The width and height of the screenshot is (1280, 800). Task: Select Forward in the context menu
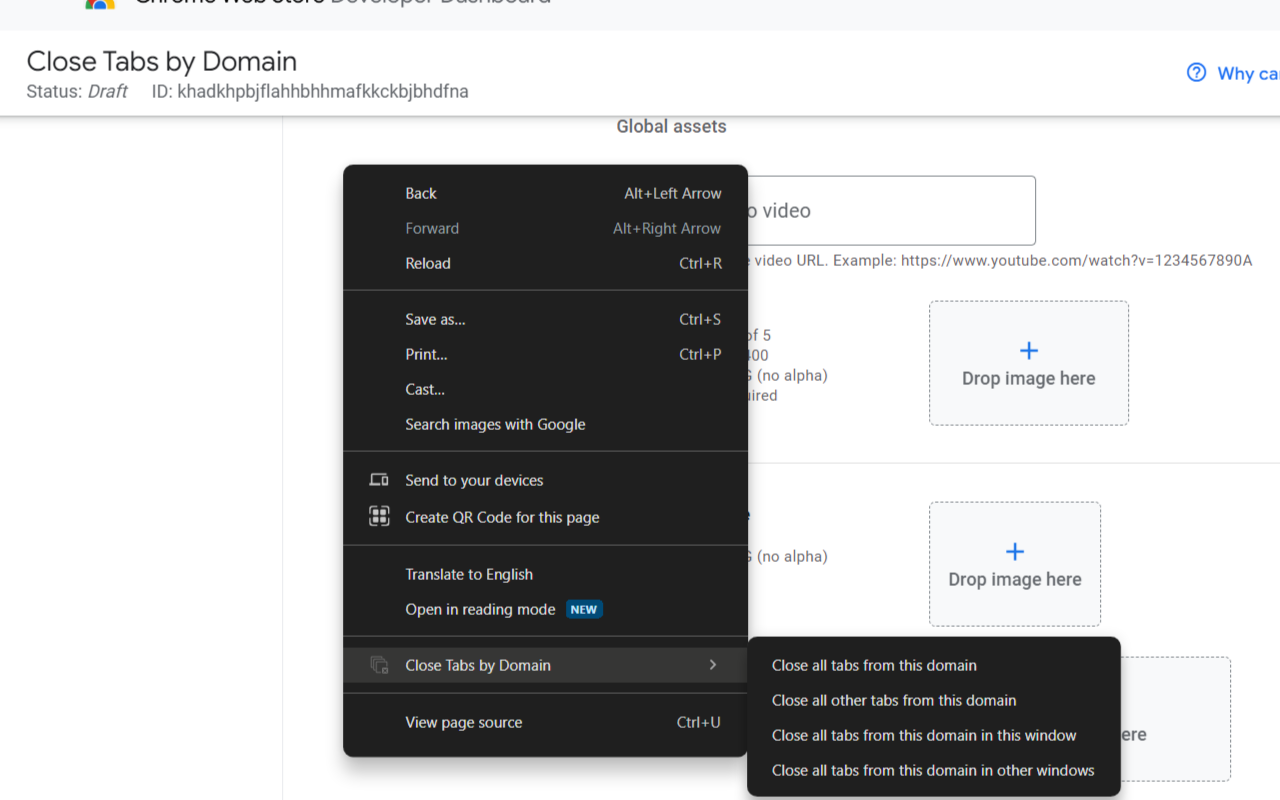click(545, 228)
